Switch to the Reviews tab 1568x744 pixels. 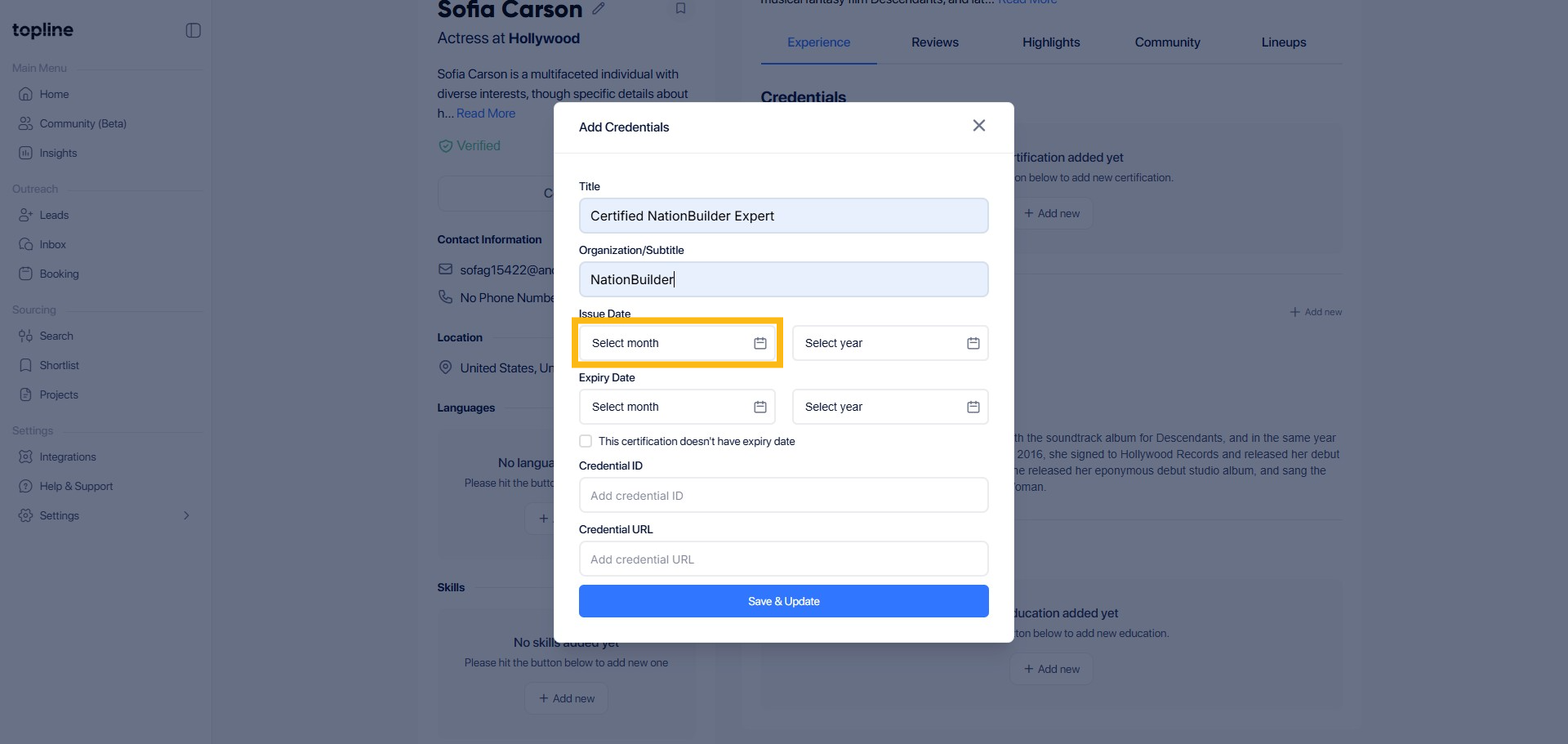[934, 42]
